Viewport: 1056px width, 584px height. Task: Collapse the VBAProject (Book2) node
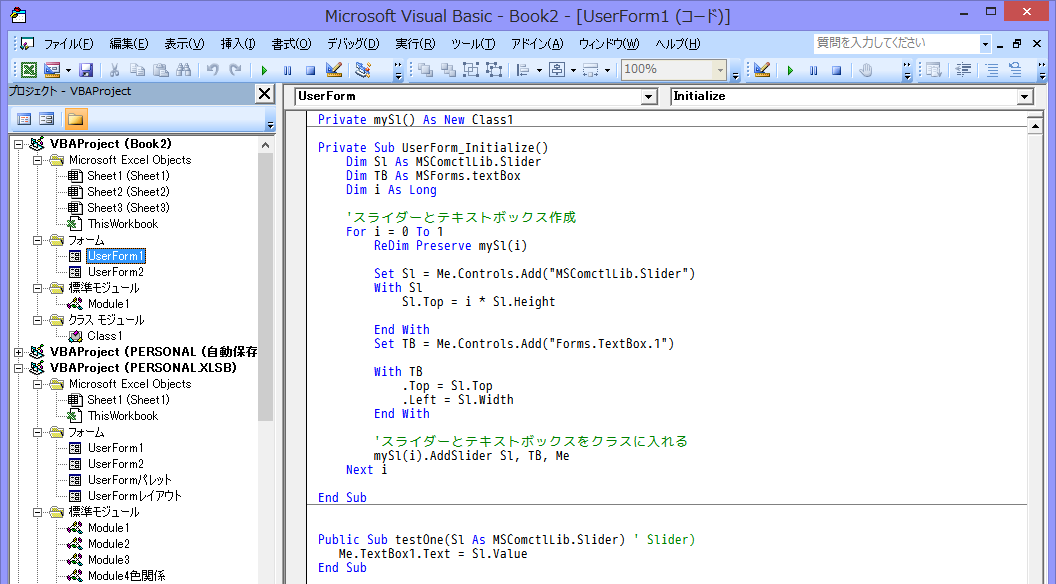point(19,144)
